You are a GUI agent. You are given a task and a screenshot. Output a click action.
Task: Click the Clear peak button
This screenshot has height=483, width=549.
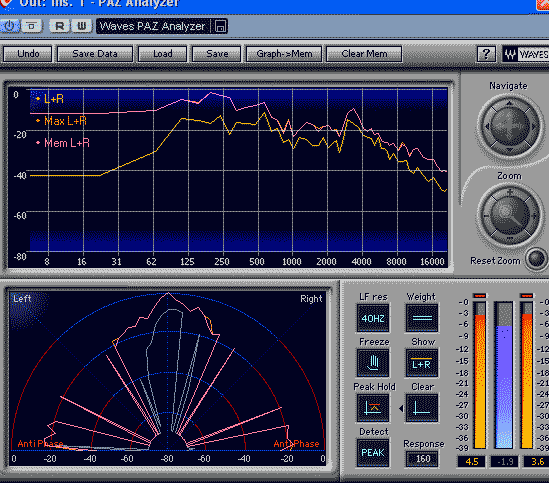422,408
